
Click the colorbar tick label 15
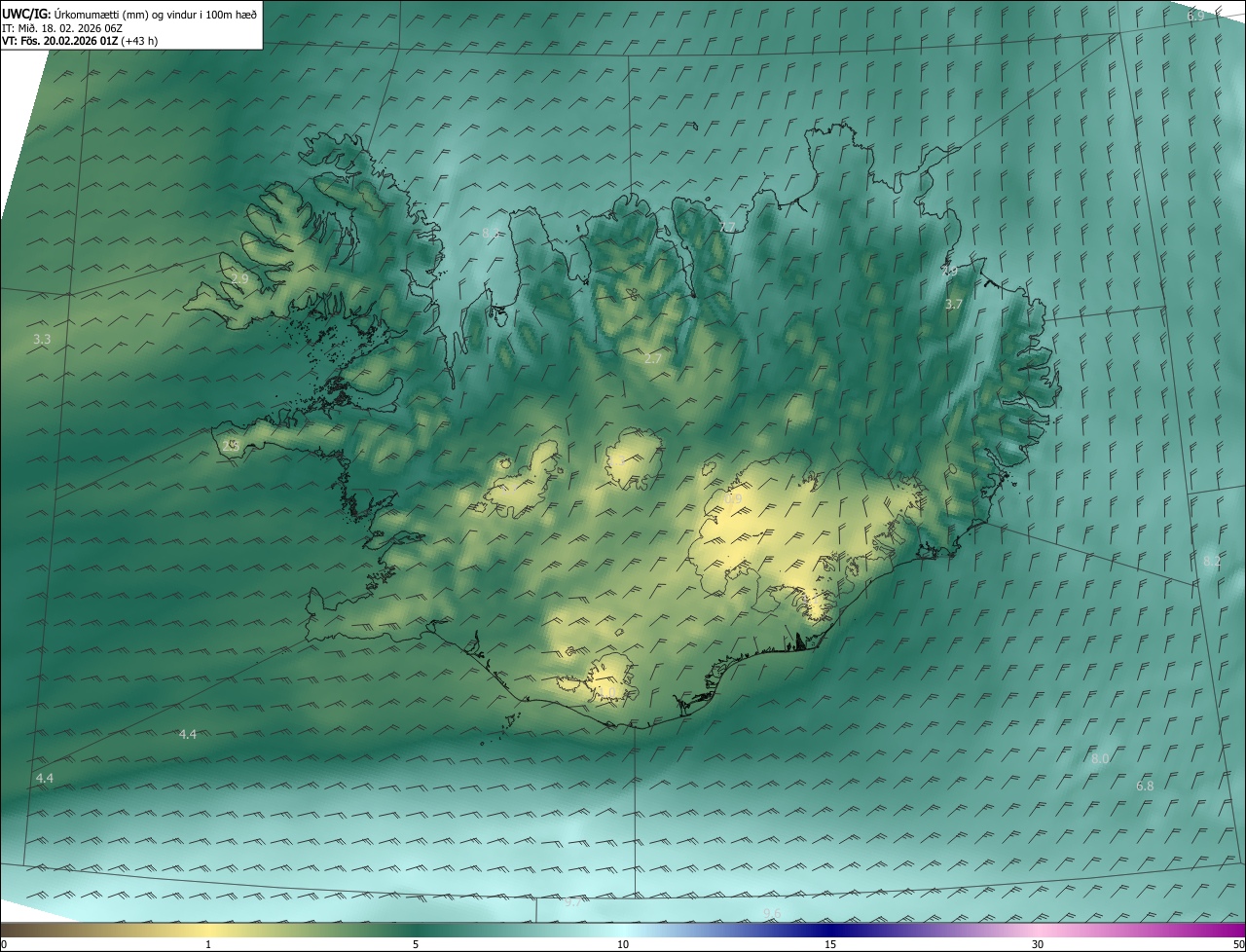[830, 944]
